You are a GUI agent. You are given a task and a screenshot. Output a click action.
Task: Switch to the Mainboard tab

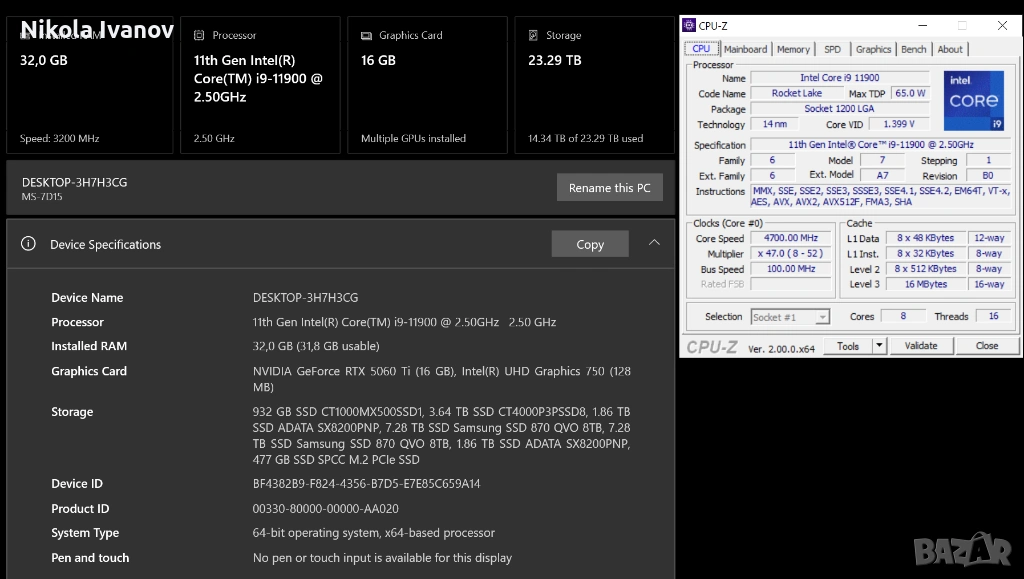pyautogui.click(x=745, y=49)
